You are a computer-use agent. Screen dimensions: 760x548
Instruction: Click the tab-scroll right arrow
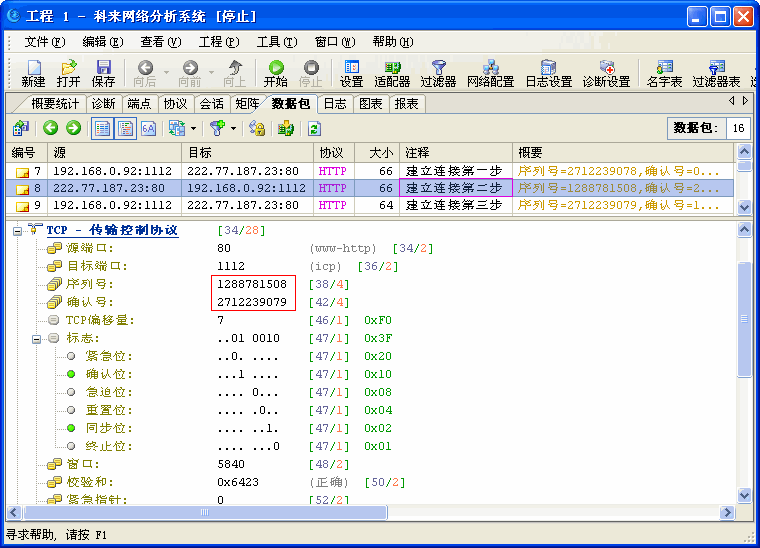(x=745, y=101)
